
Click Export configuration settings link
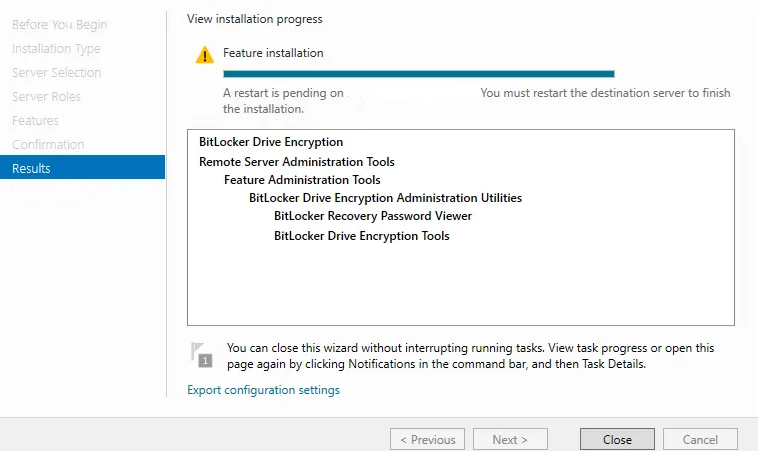pos(263,390)
